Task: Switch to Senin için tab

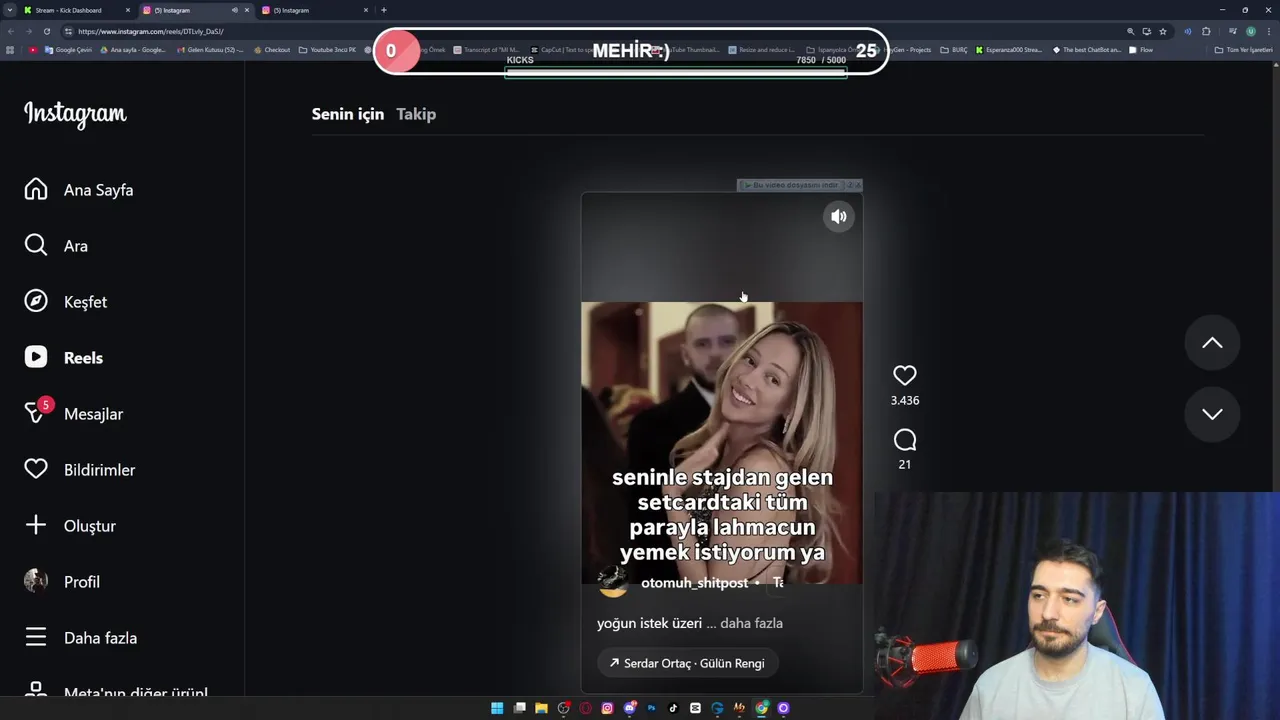Action: coord(347,114)
